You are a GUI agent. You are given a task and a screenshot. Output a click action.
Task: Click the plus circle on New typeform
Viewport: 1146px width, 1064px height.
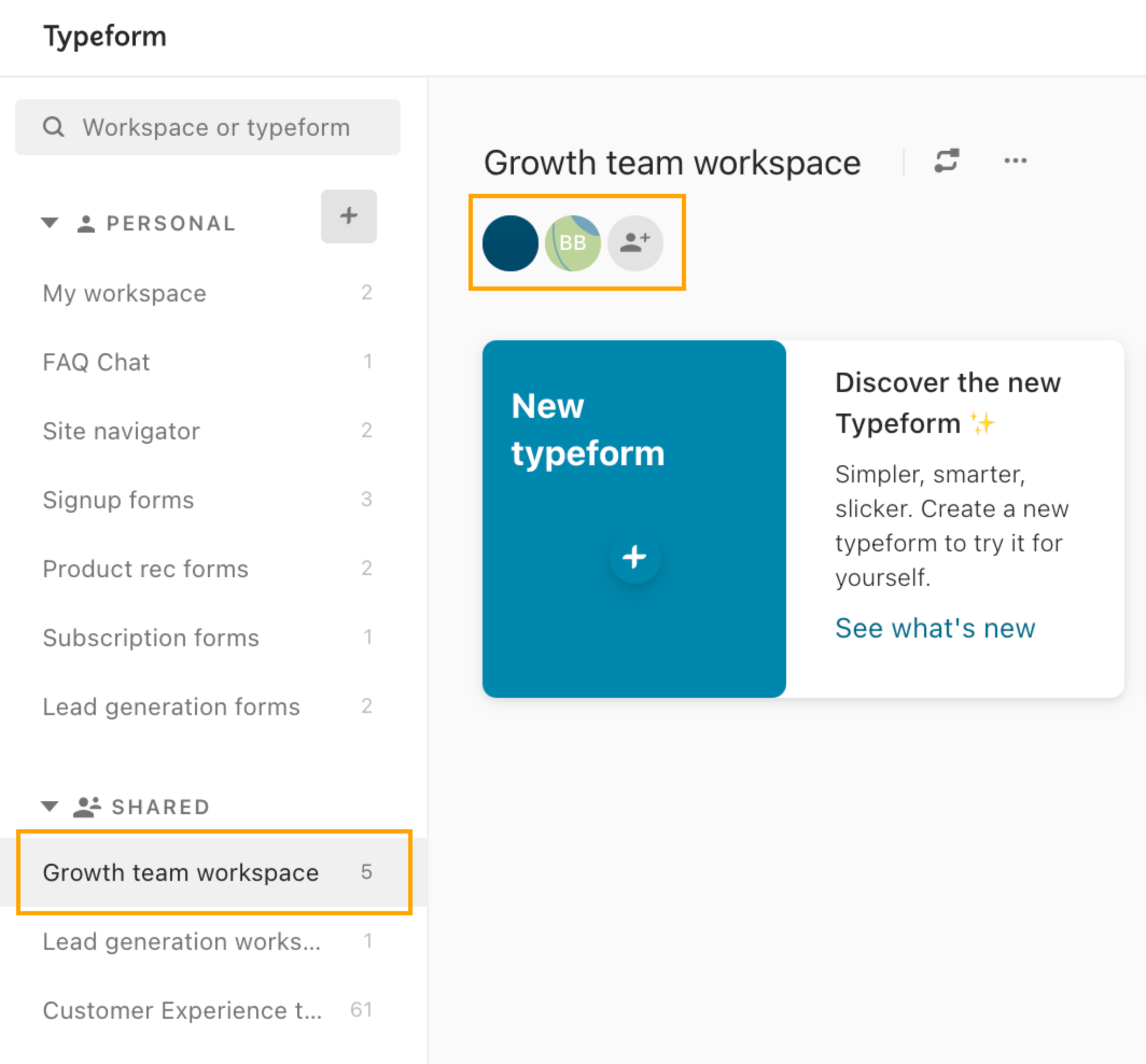click(x=634, y=557)
